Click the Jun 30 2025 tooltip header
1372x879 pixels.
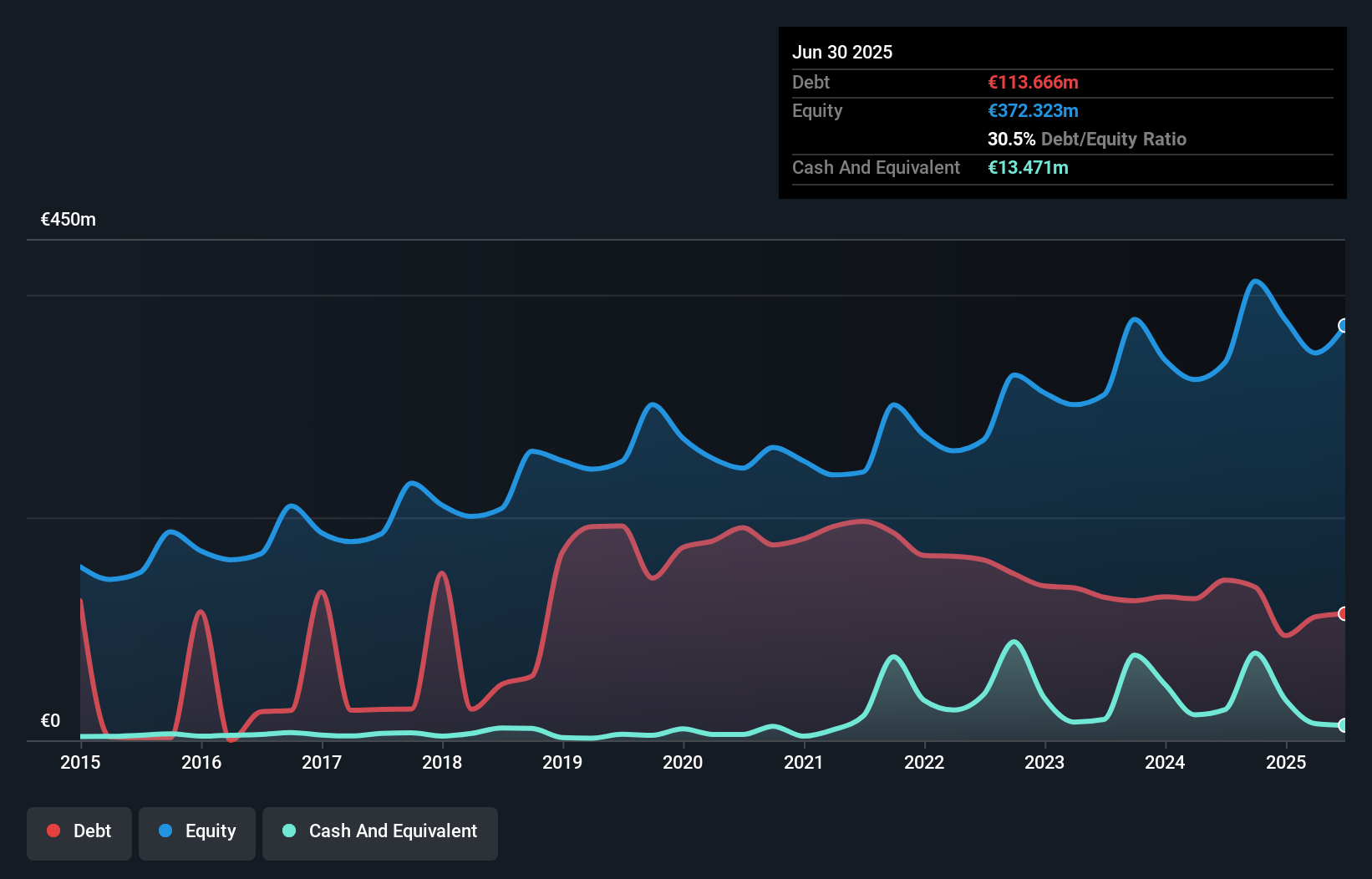[x=843, y=52]
